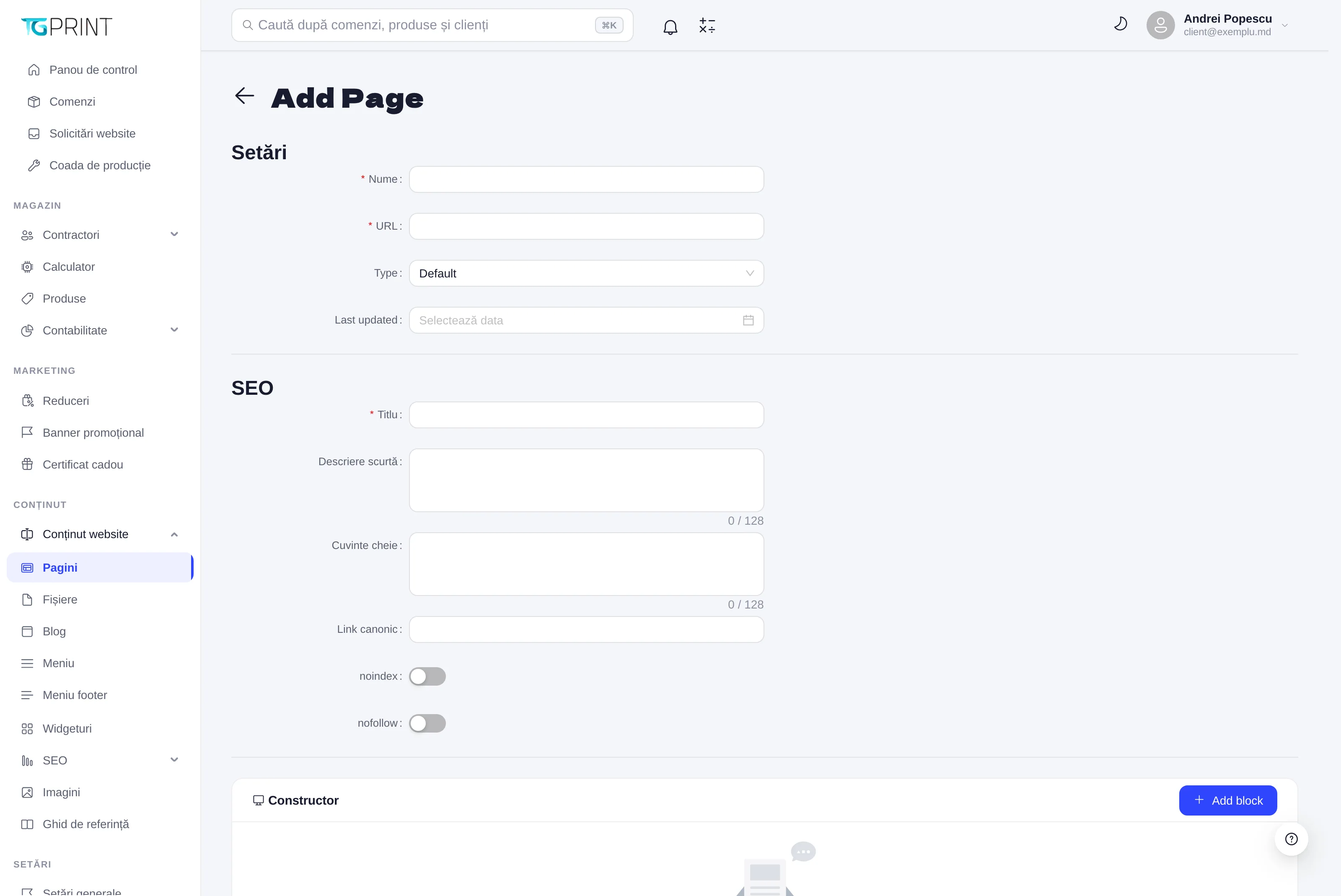The width and height of the screenshot is (1341, 896).
Task: Open Panou de control from sidebar
Action: pos(100,70)
